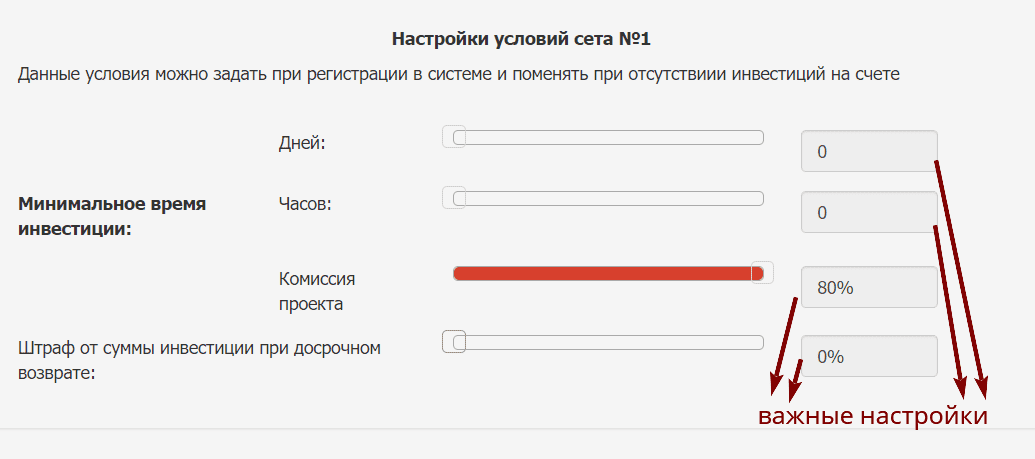Click the Часов slider handle

(x=454, y=198)
